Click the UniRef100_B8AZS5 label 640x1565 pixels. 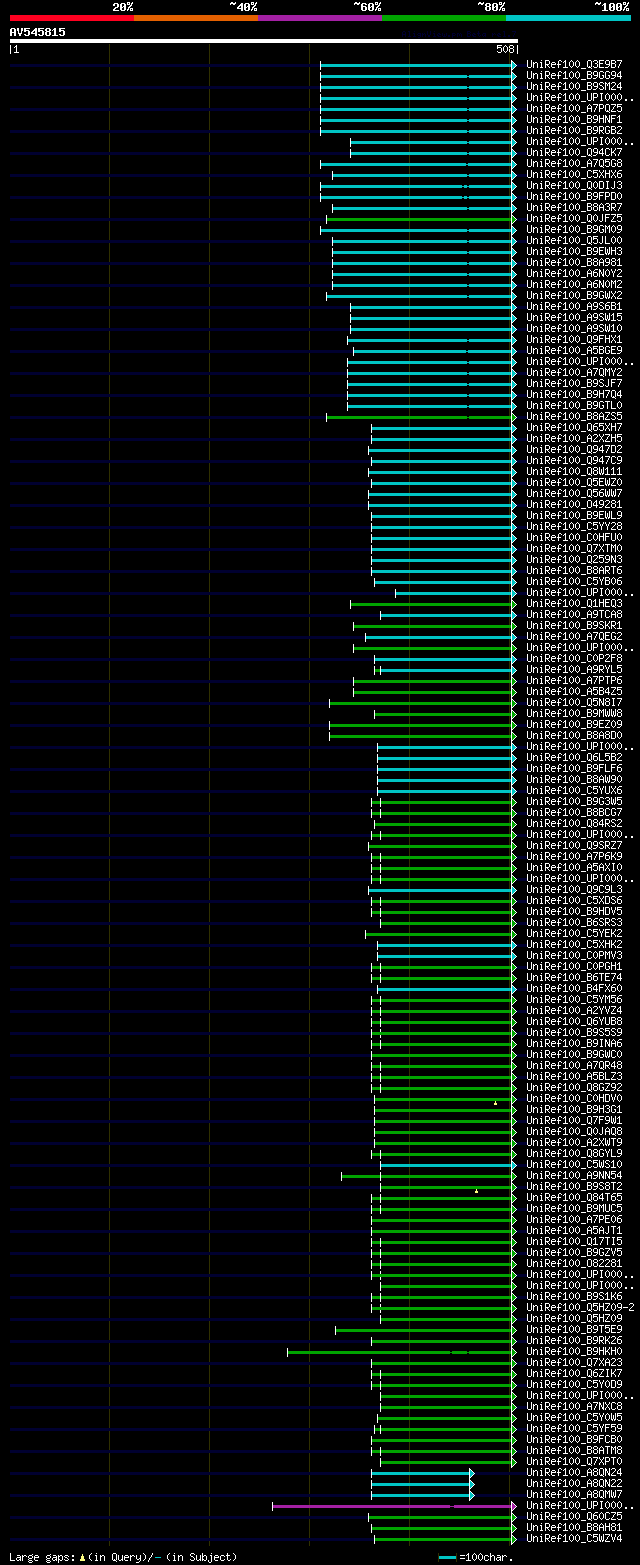coord(574,417)
